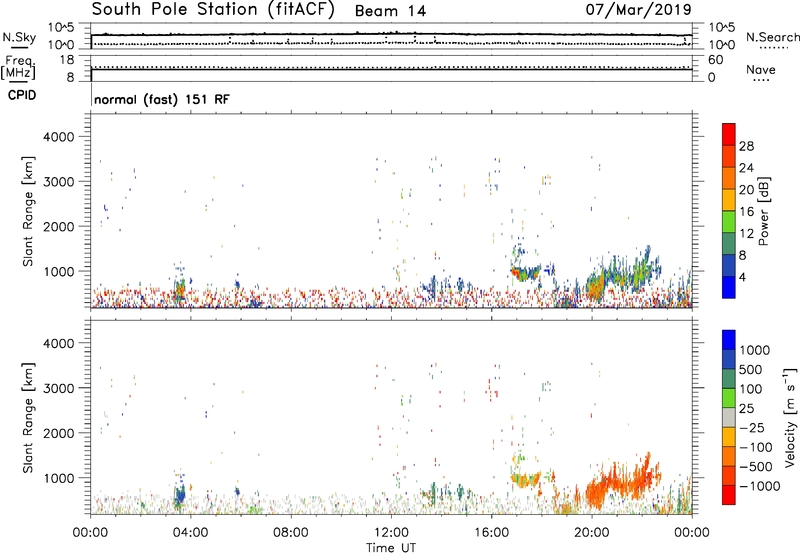Click the left '10^5' noise axis label
This screenshot has width=800, height=554.
coord(61,28)
